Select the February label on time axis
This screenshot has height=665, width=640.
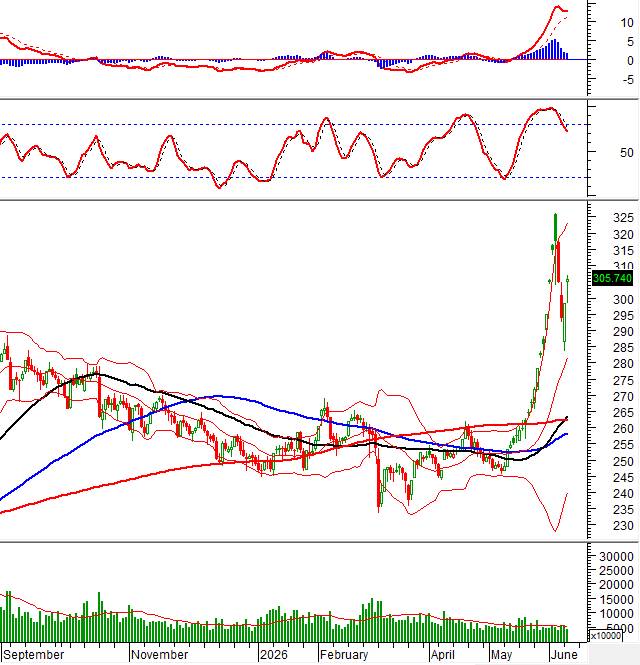344,654
